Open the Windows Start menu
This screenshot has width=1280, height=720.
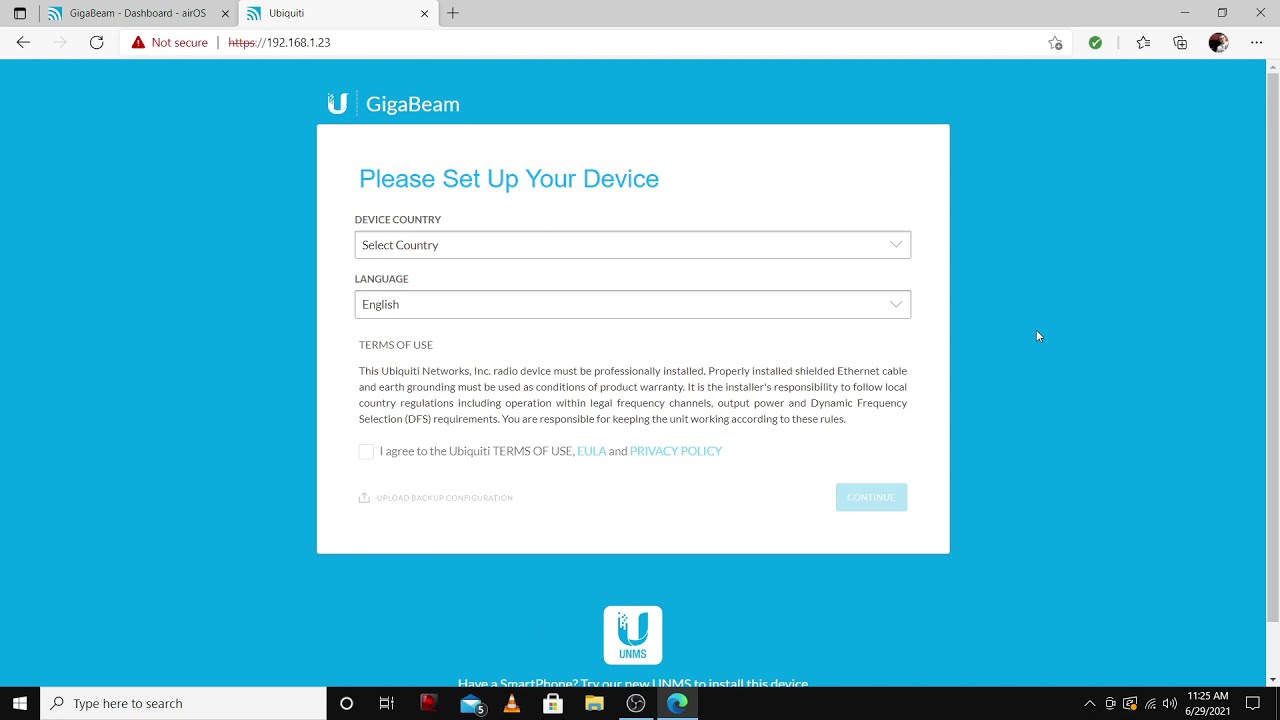click(x=20, y=703)
